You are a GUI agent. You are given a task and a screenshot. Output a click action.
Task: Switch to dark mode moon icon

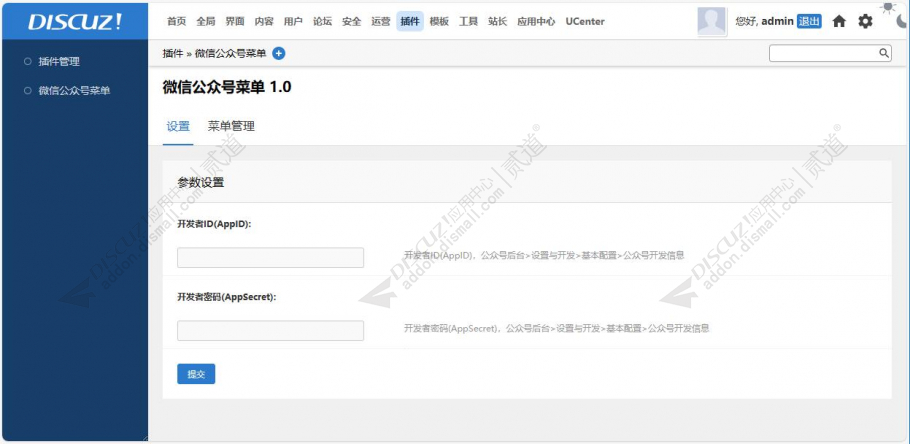pyautogui.click(x=902, y=21)
